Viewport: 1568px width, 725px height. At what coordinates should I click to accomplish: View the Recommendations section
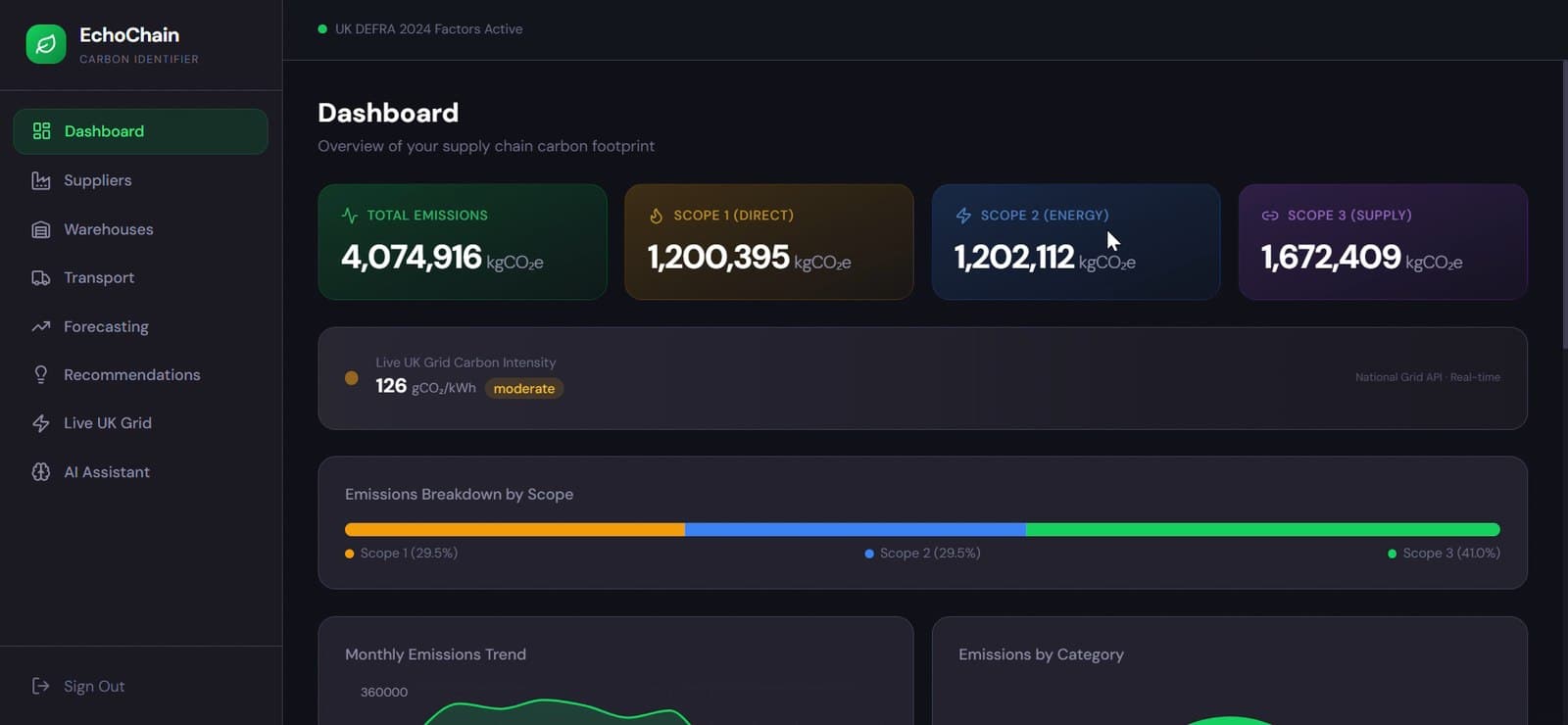point(141,374)
